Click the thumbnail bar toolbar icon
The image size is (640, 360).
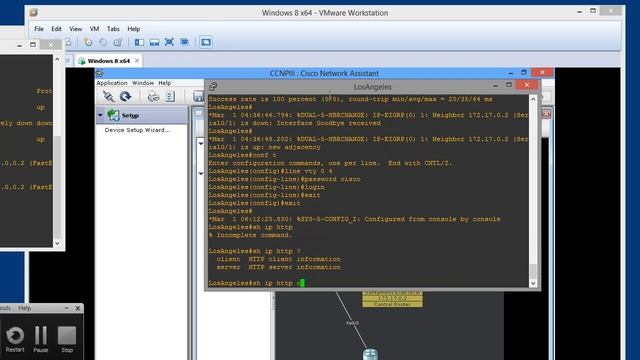coord(154,42)
